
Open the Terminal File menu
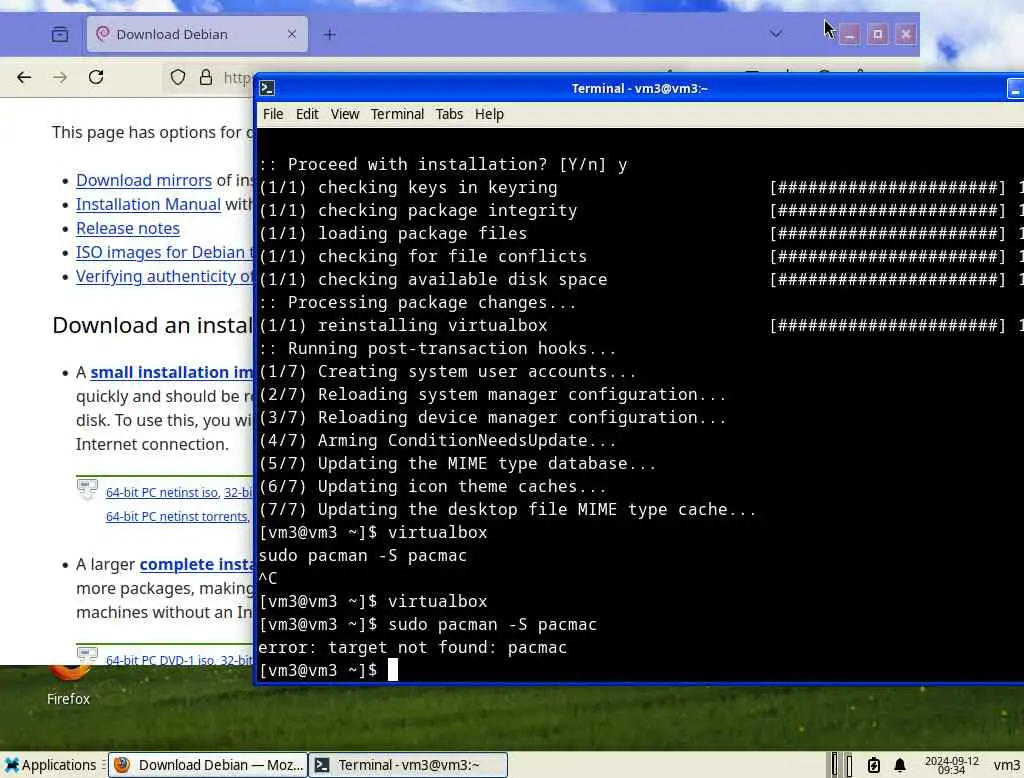coord(273,114)
